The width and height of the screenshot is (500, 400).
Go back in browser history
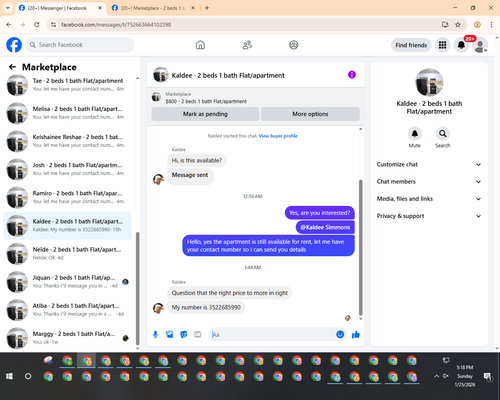(9, 25)
